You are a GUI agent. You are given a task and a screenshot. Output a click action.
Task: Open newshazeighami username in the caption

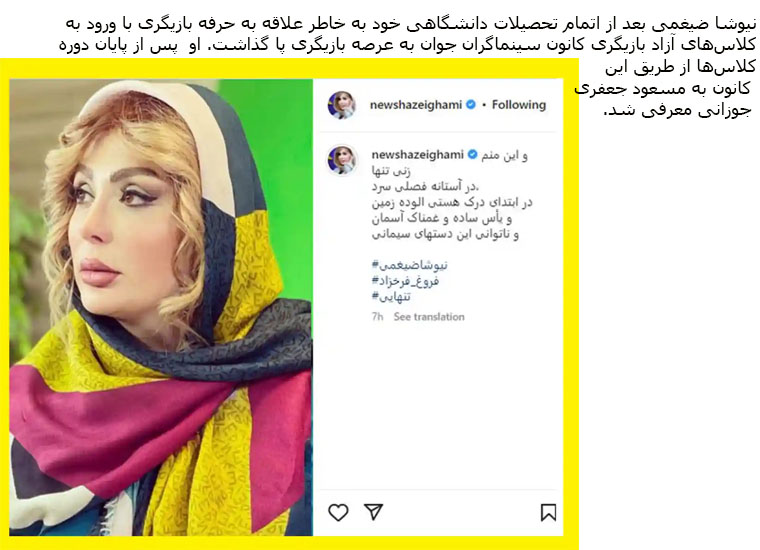coord(417,155)
